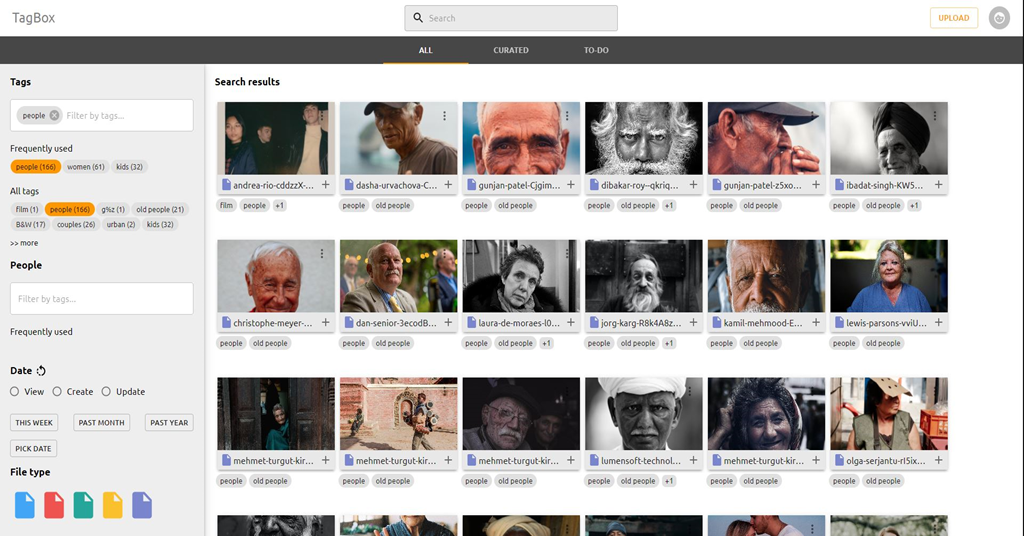
Task: Open options menu on ibadat-singh thumbnail
Action: (x=935, y=116)
